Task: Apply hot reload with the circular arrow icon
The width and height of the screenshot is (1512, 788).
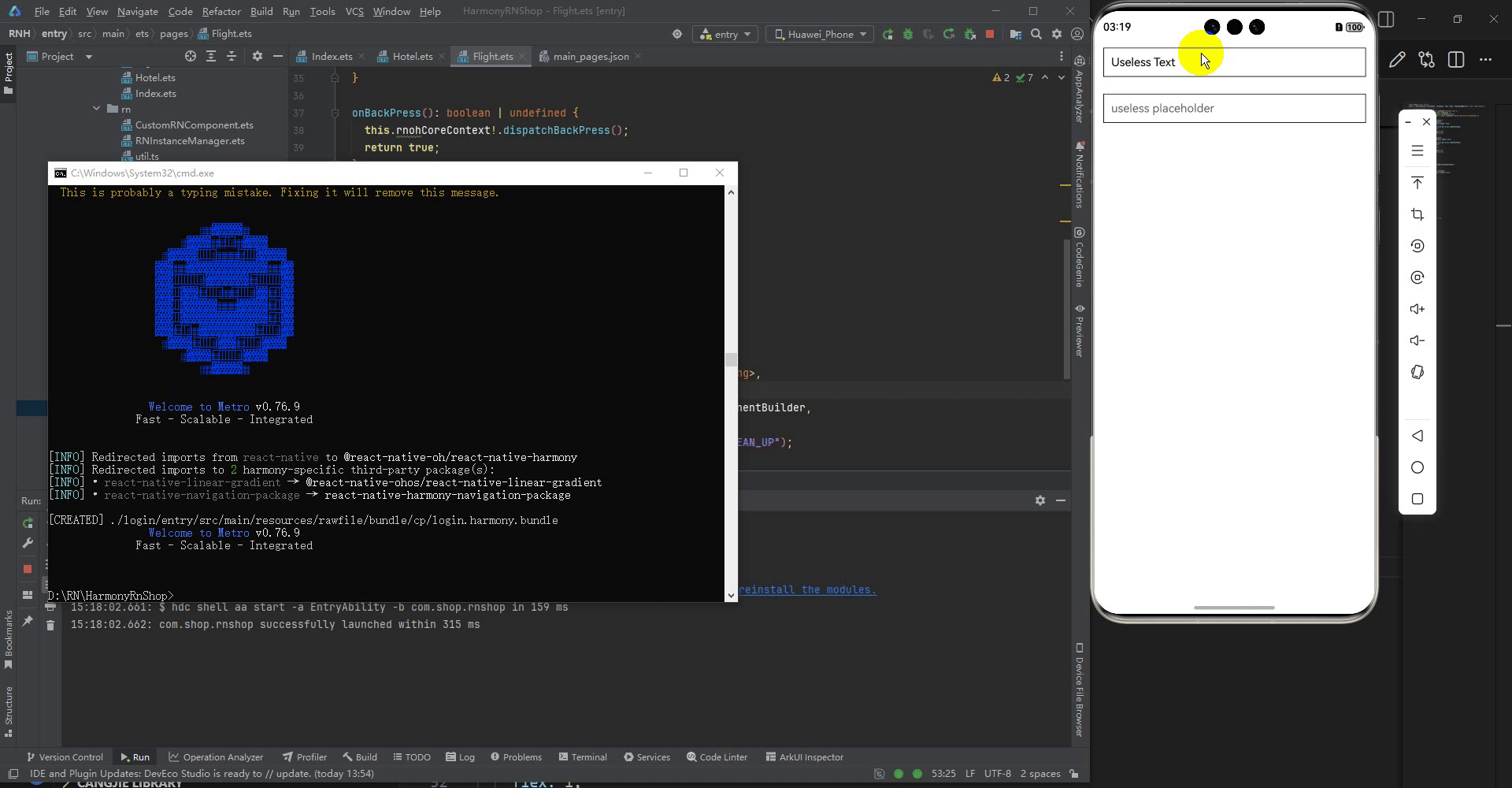Action: click(x=949, y=34)
